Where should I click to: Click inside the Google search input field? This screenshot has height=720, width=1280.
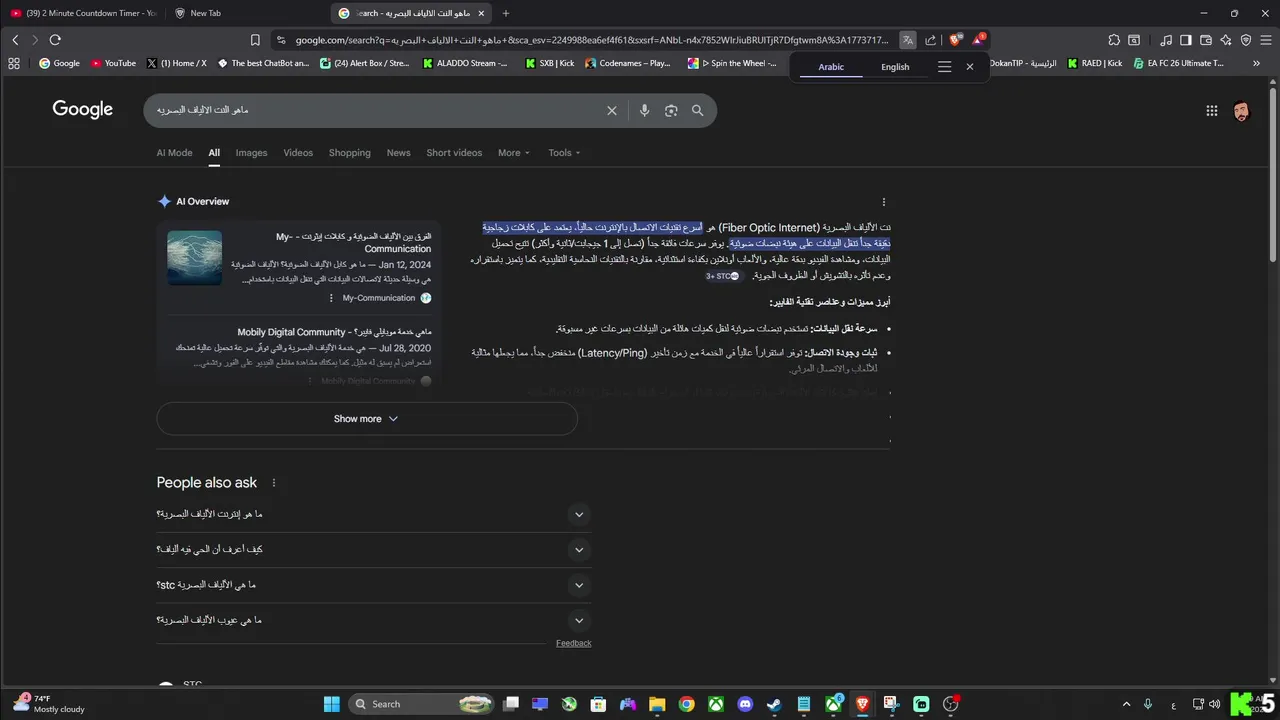tap(375, 111)
